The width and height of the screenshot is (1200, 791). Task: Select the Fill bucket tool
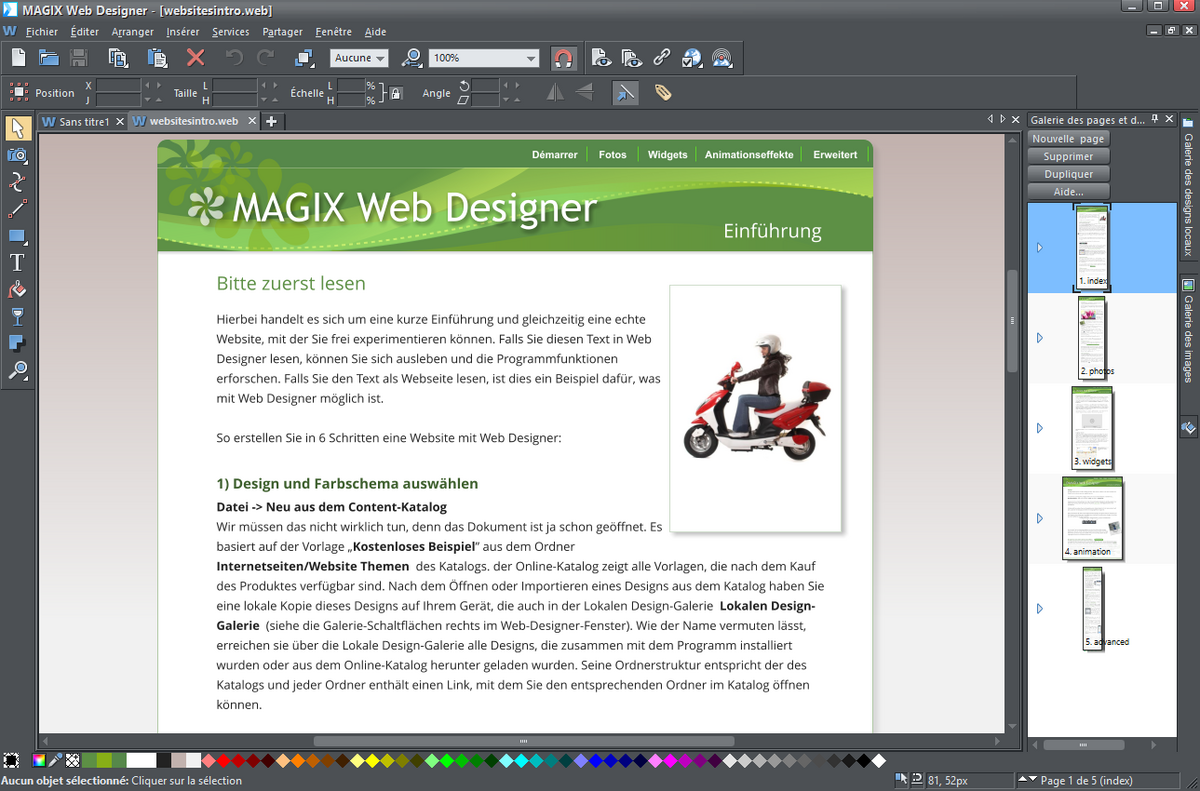(x=17, y=290)
